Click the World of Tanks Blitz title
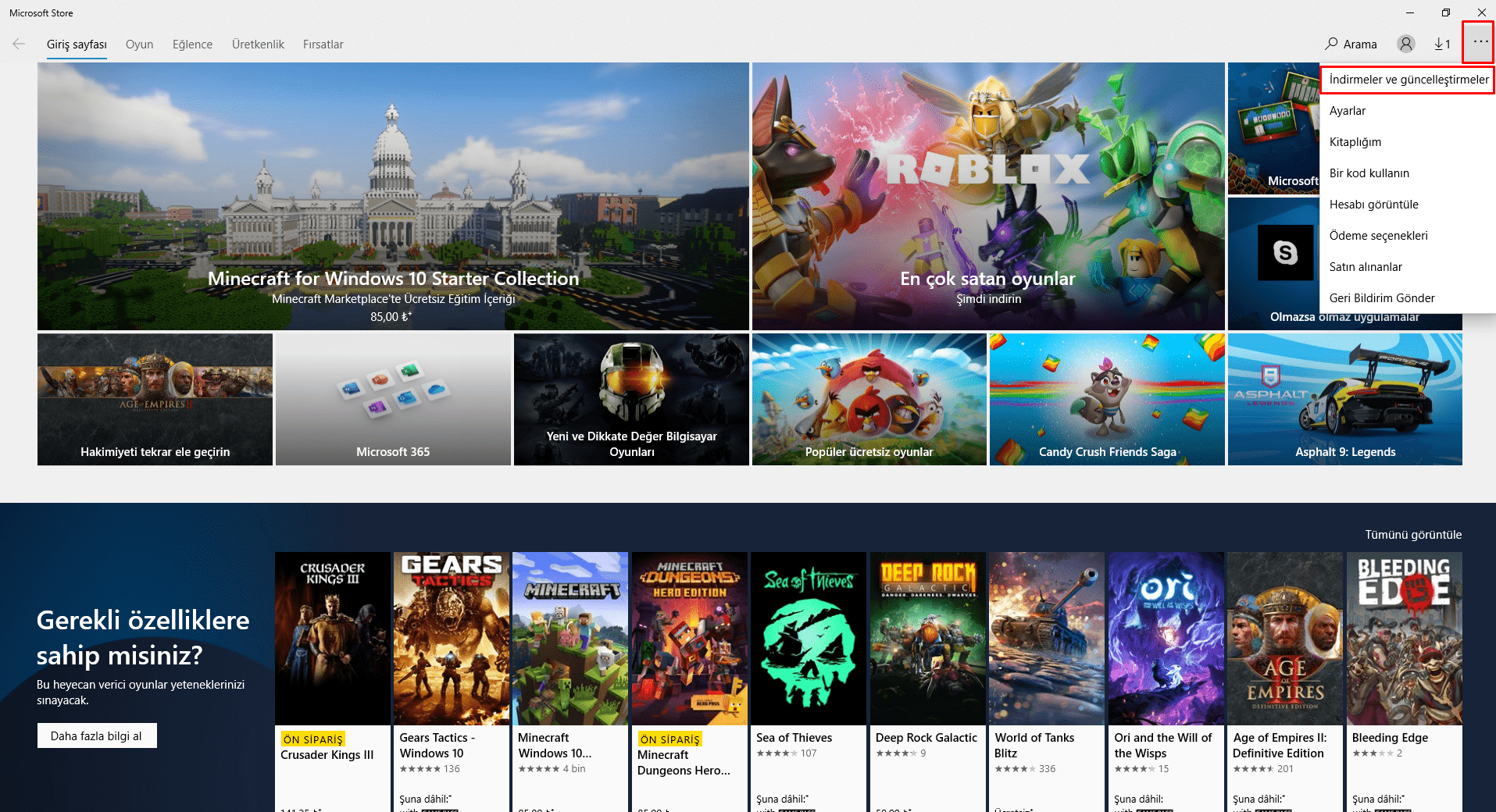The height and width of the screenshot is (812, 1496). [x=1034, y=746]
